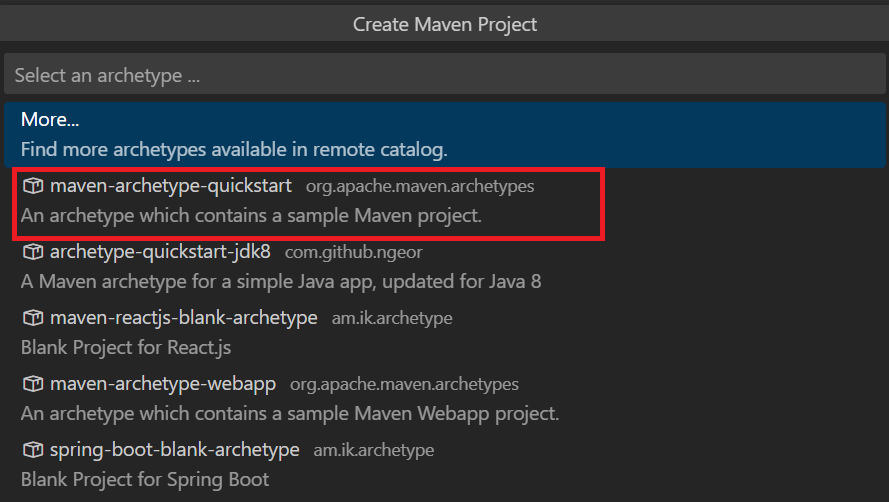Click the maven-archetype-webapp package icon
889x502 pixels.
coord(33,384)
